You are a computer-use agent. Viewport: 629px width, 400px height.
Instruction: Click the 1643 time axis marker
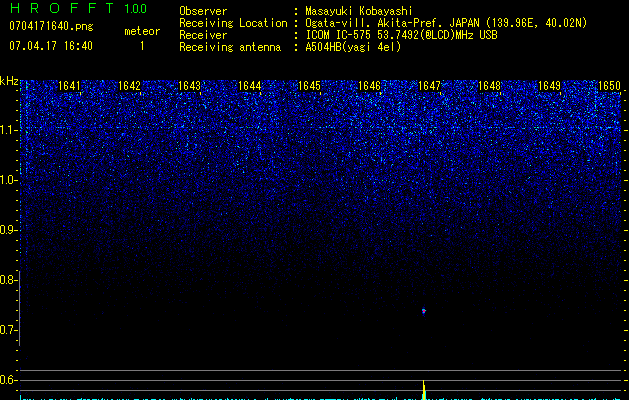click(x=189, y=86)
